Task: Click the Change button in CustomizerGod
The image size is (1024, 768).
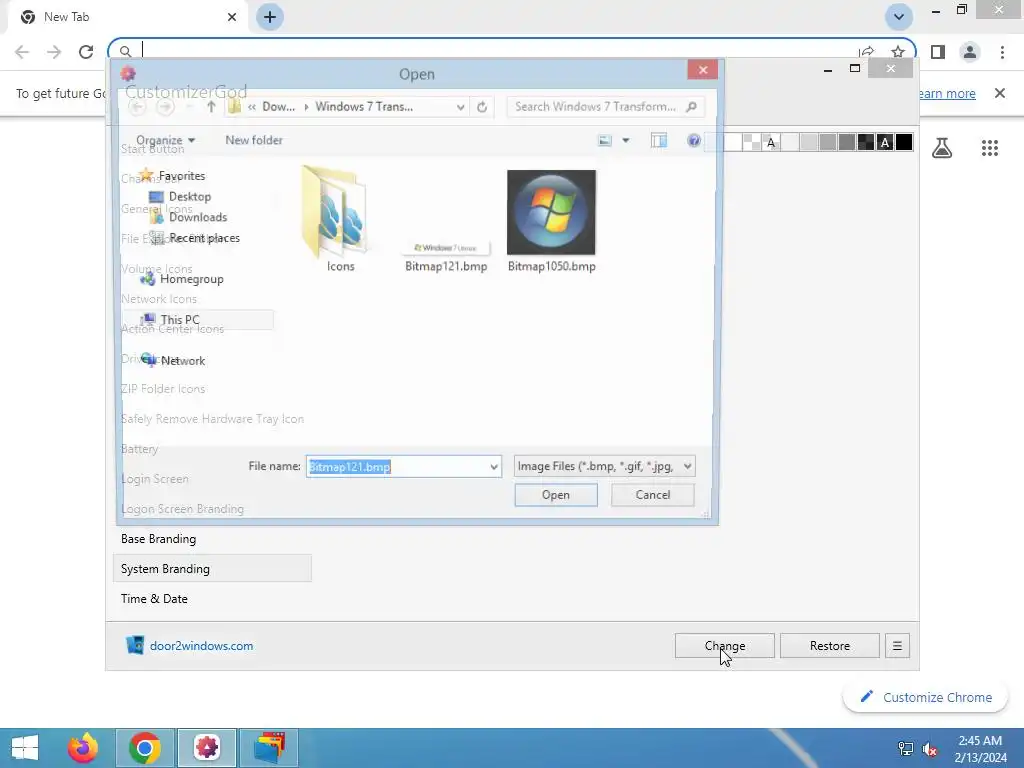Action: (x=725, y=646)
